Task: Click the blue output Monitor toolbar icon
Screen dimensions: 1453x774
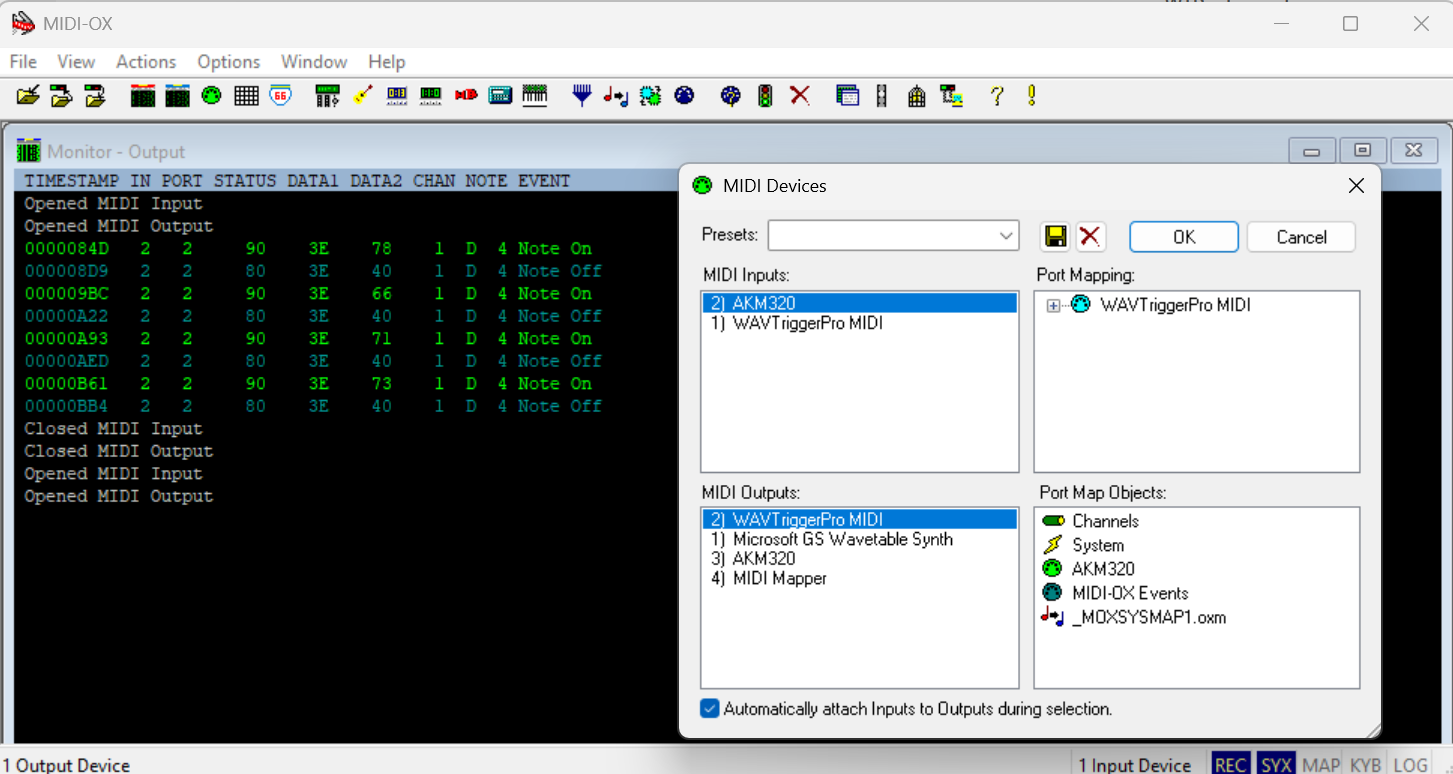Action: pos(177,96)
